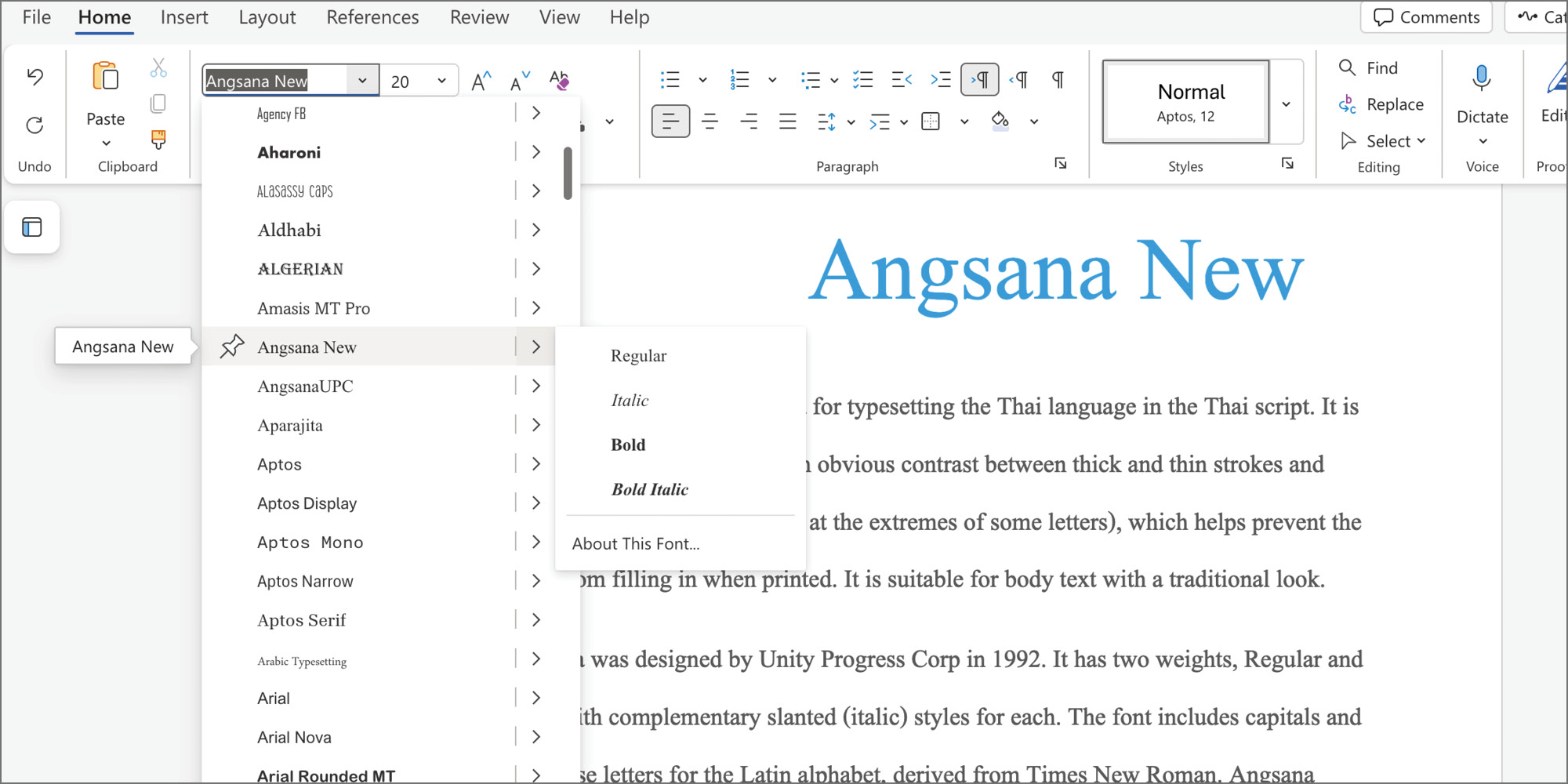The width and height of the screenshot is (1568, 784).
Task: Expand the Angsana New font submenu
Action: coord(536,347)
